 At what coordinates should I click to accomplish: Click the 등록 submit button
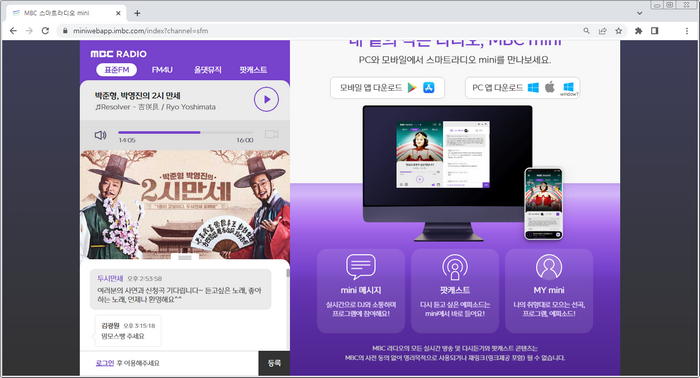[274, 363]
